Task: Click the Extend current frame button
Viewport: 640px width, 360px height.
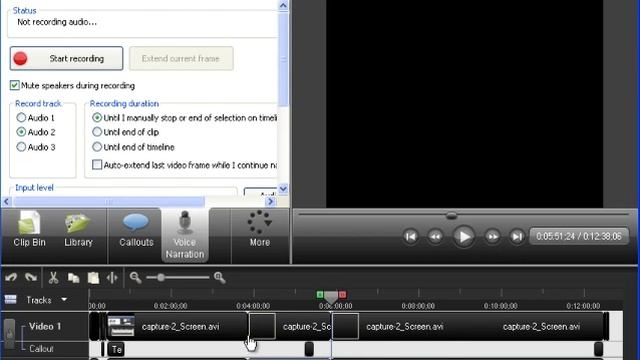Action: click(181, 58)
